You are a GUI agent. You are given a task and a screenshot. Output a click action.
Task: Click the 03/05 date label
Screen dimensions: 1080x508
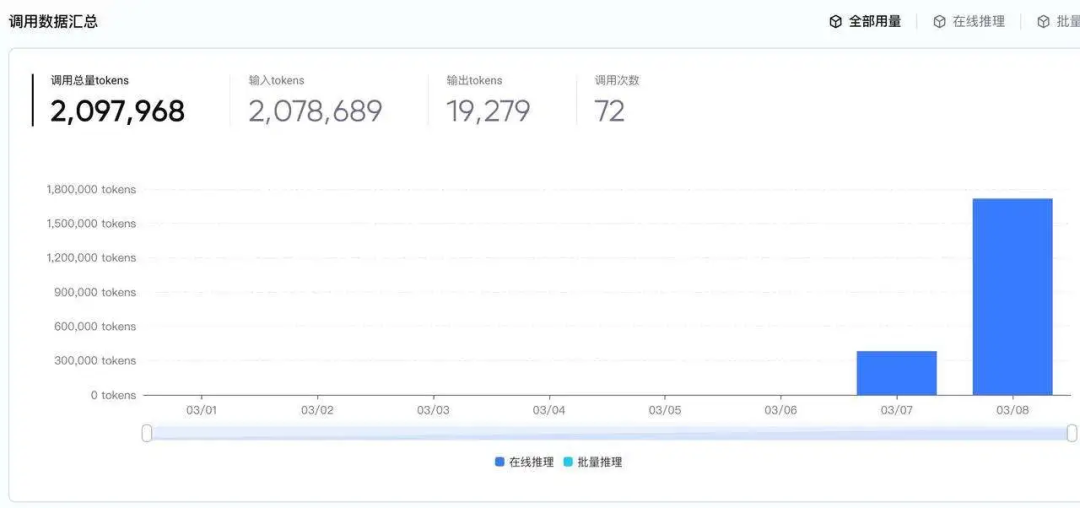[x=665, y=411]
